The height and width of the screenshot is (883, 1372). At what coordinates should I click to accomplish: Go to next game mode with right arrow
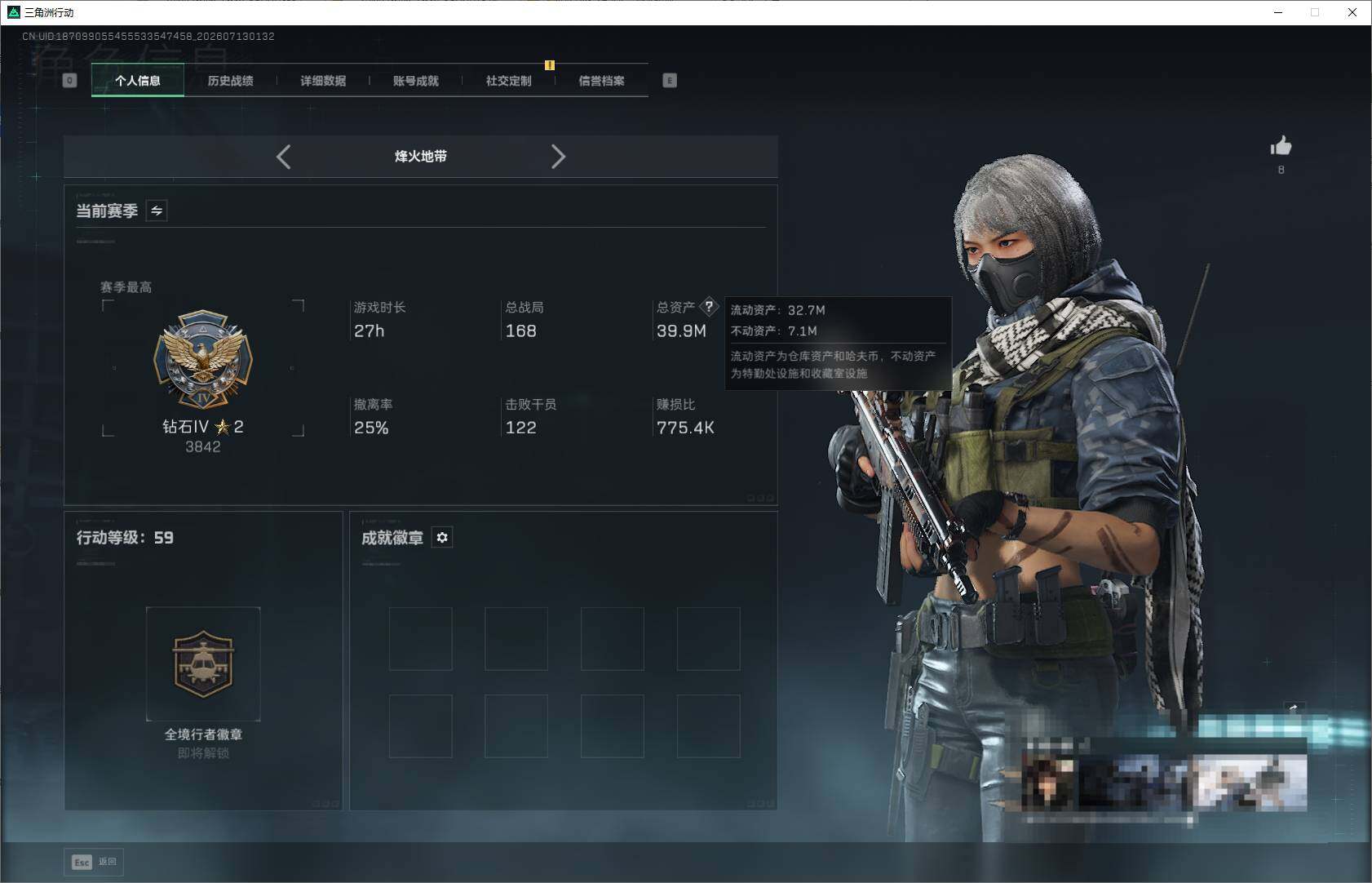(x=558, y=157)
